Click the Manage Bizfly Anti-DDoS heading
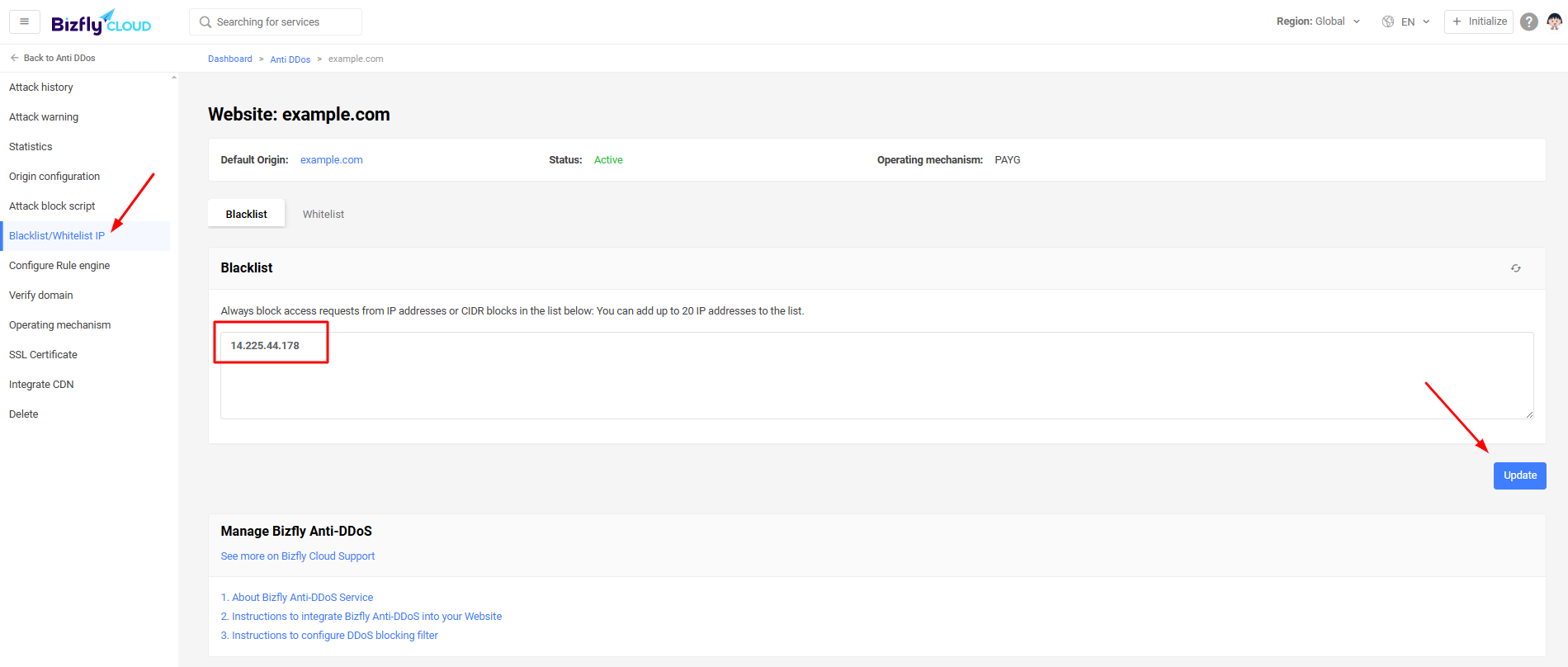The height and width of the screenshot is (667, 1568). tap(296, 532)
